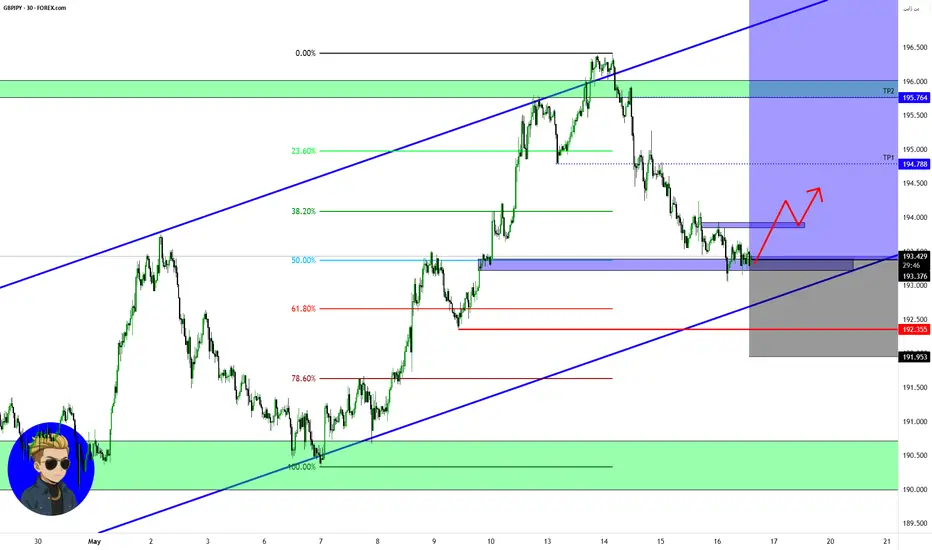Click the TP1 target label
The height and width of the screenshot is (550, 932).
[x=888, y=158]
